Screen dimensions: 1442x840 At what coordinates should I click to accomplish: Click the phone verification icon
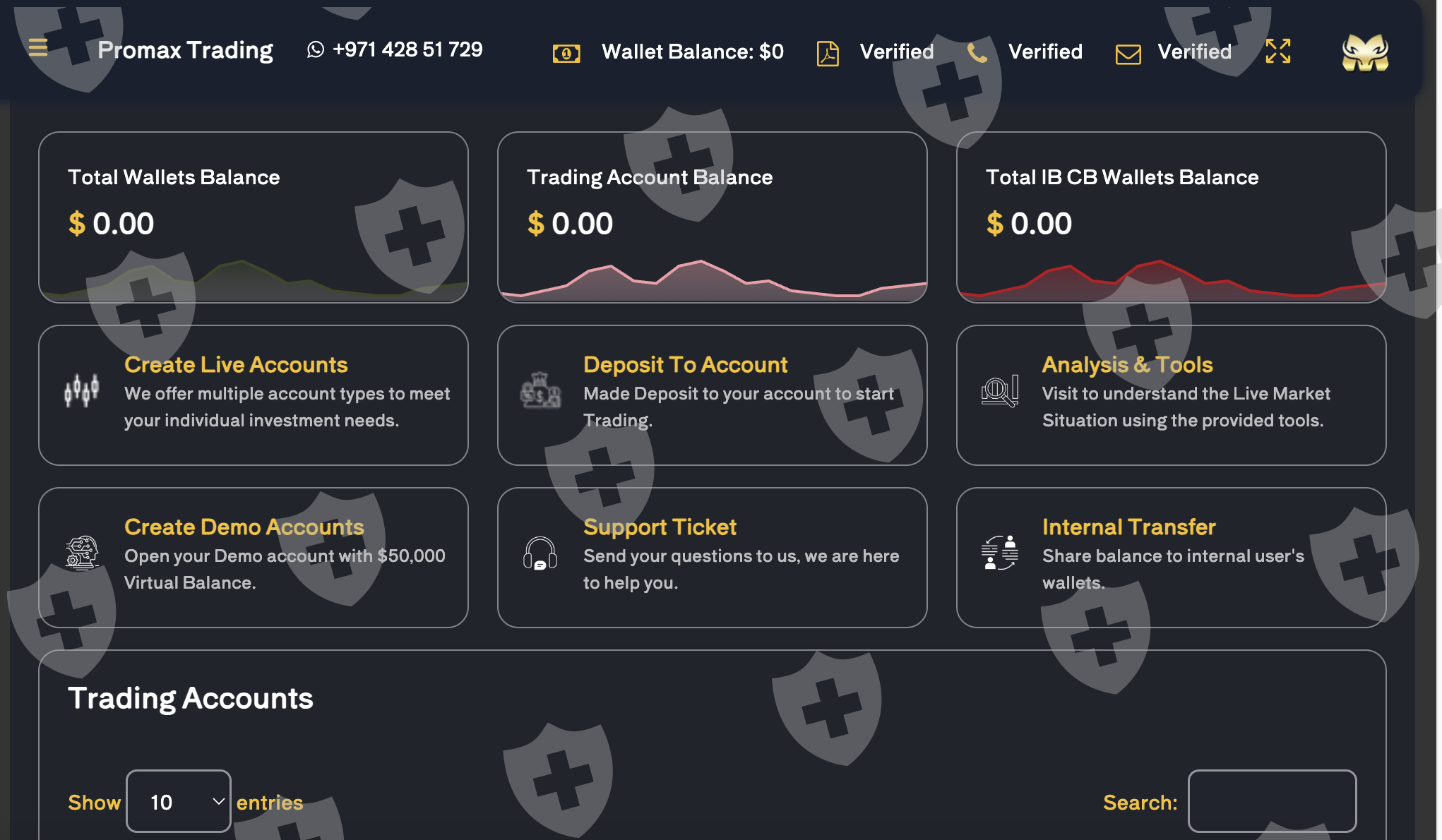[x=977, y=52]
